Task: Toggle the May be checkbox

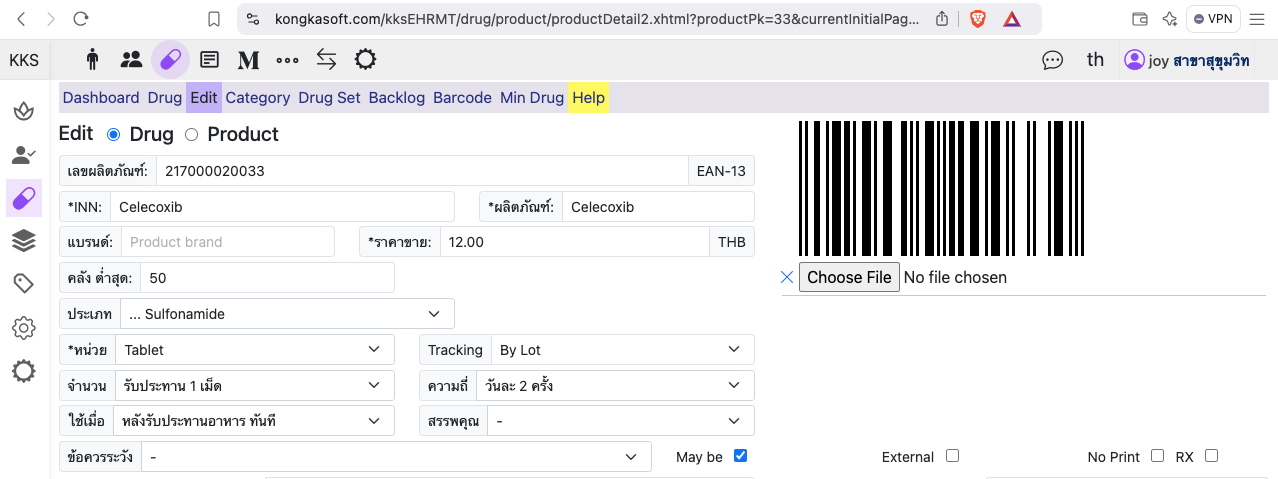Action: pyautogui.click(x=740, y=456)
